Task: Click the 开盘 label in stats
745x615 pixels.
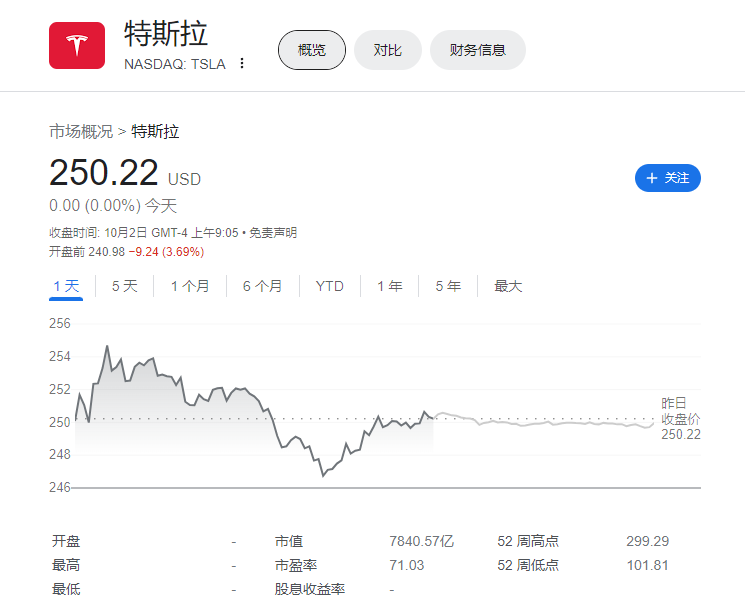Action: (x=66, y=541)
